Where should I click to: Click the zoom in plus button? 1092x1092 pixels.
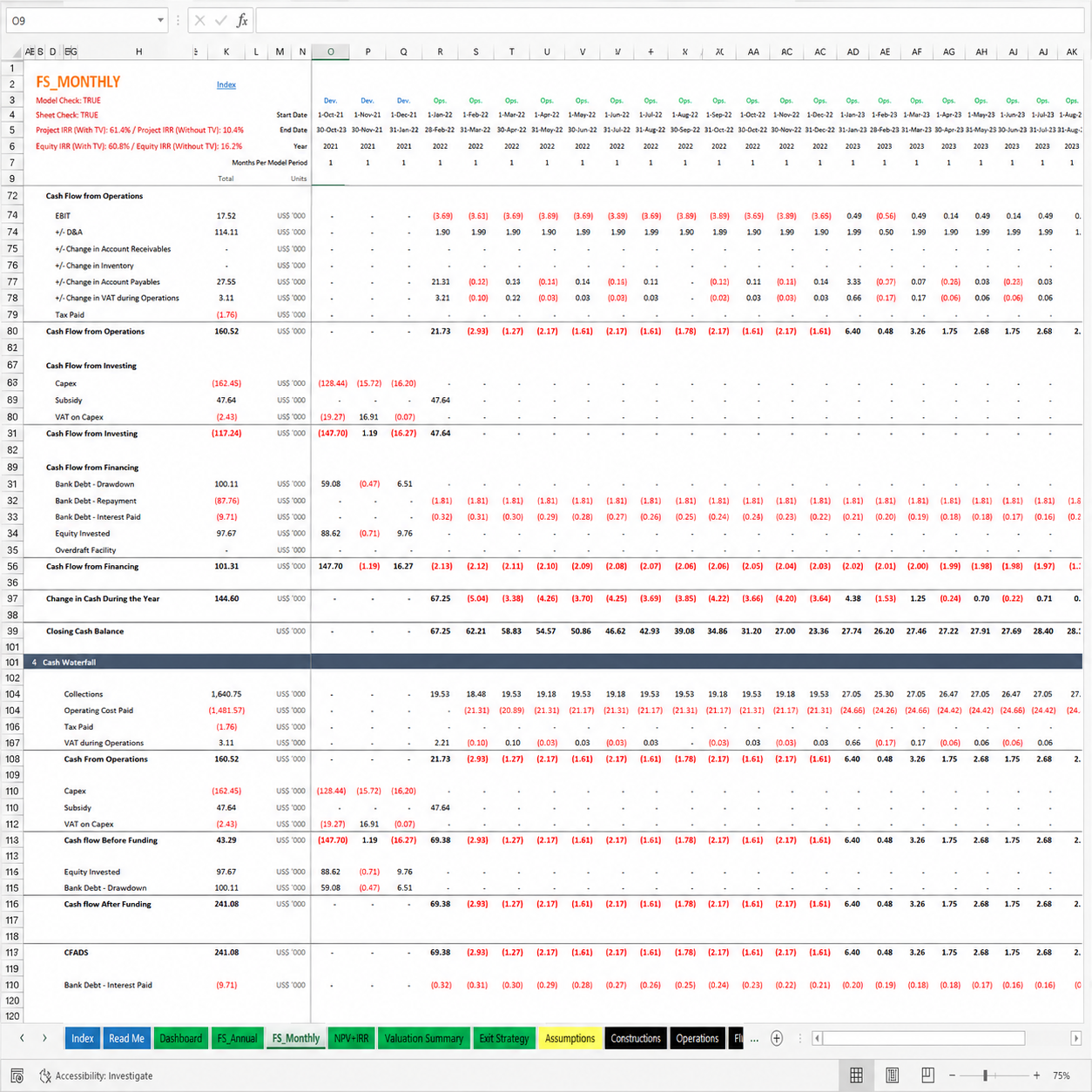1036,1075
